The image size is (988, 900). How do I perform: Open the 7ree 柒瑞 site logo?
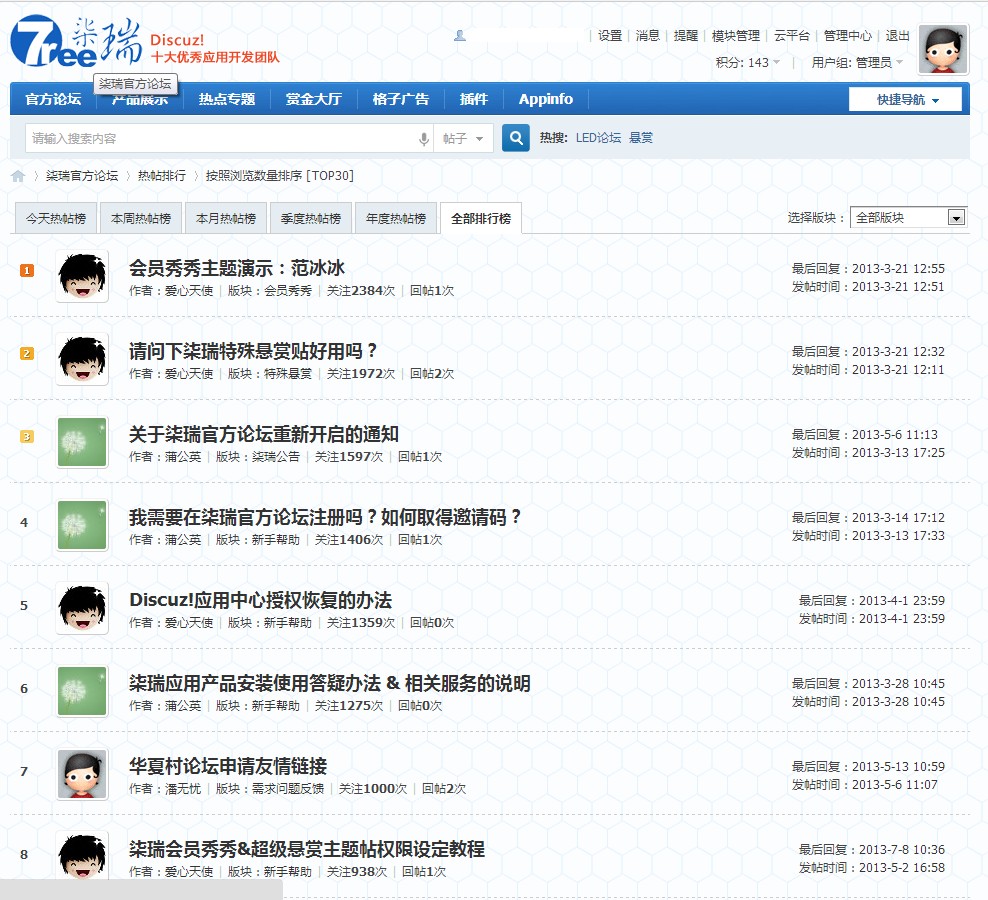75,43
